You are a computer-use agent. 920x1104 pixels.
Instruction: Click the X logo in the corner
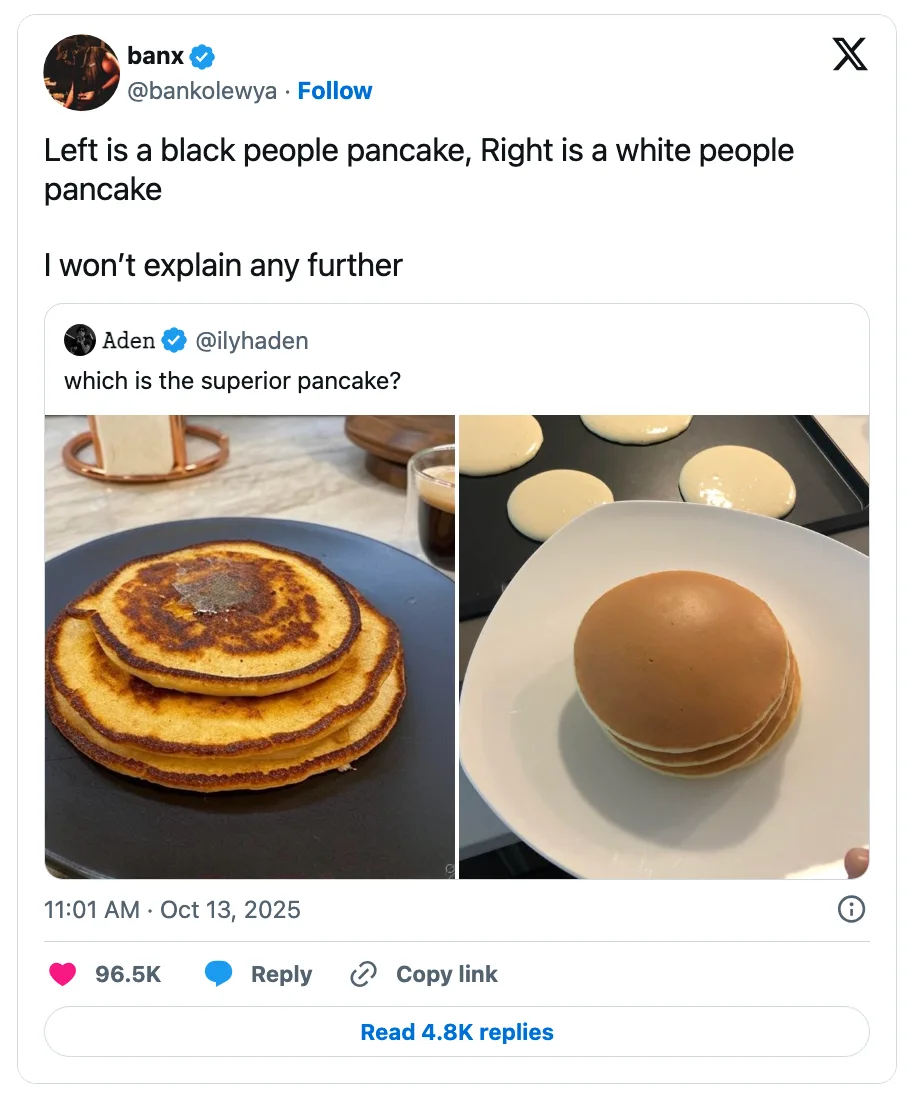(x=849, y=54)
